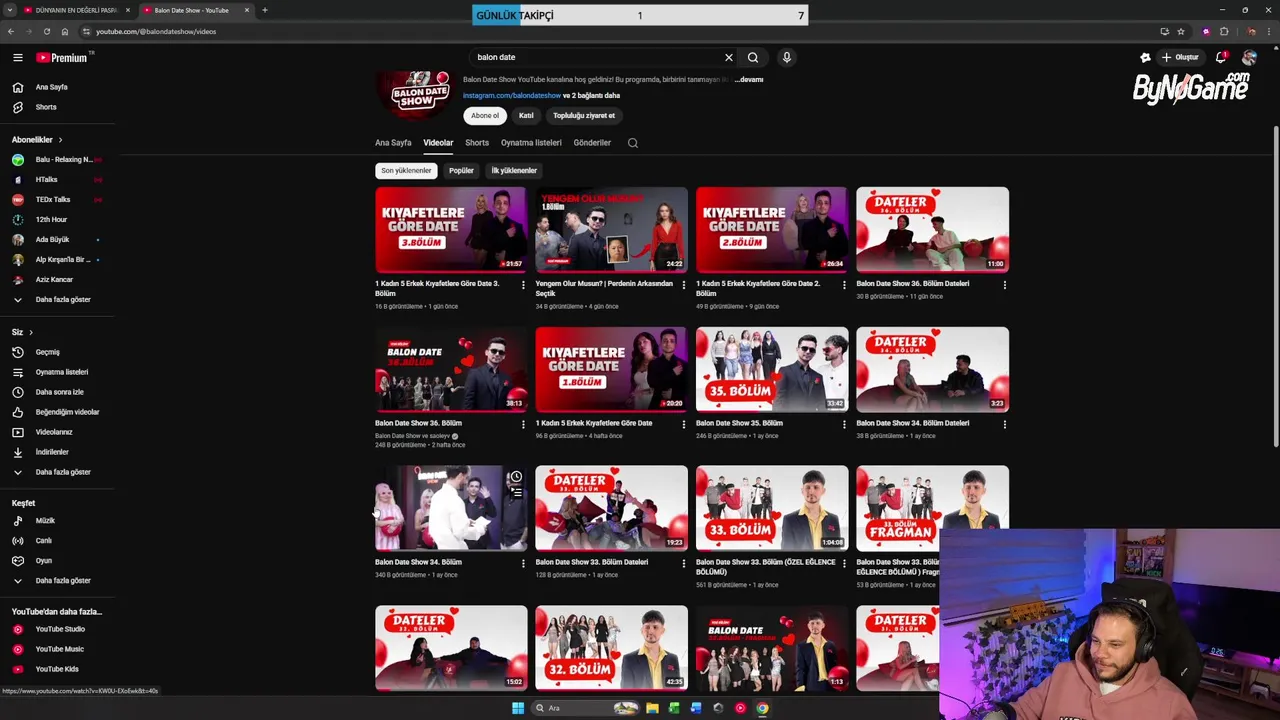
Task: Open the YouTube hamburger guide menu
Action: pyautogui.click(x=17, y=58)
